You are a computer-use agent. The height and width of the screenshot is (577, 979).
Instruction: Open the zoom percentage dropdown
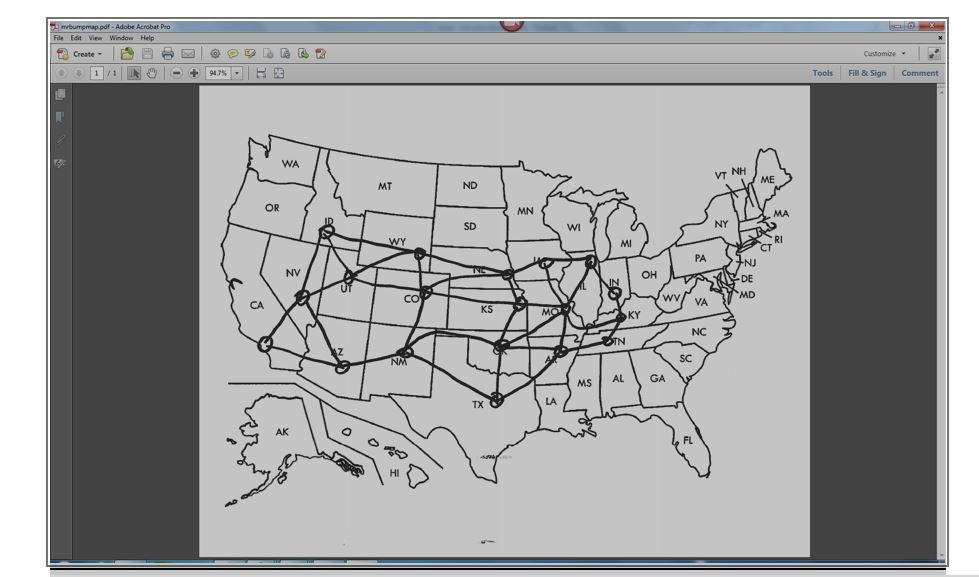click(x=235, y=73)
